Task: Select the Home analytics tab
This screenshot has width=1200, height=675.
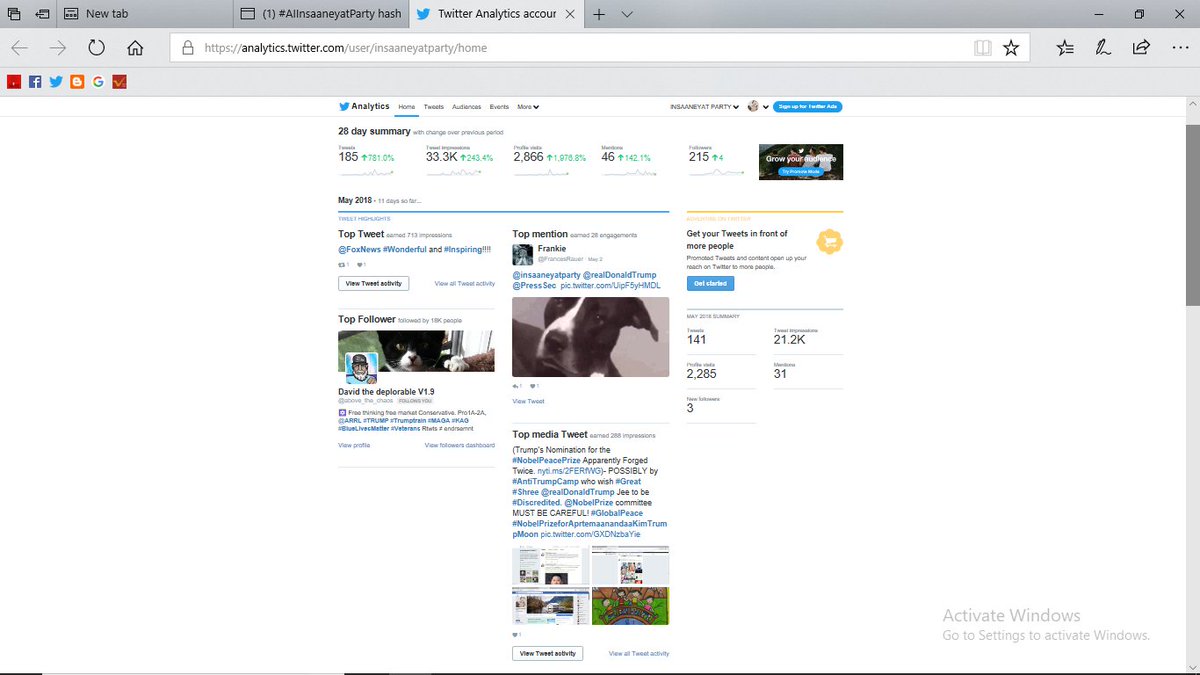Action: [x=407, y=107]
